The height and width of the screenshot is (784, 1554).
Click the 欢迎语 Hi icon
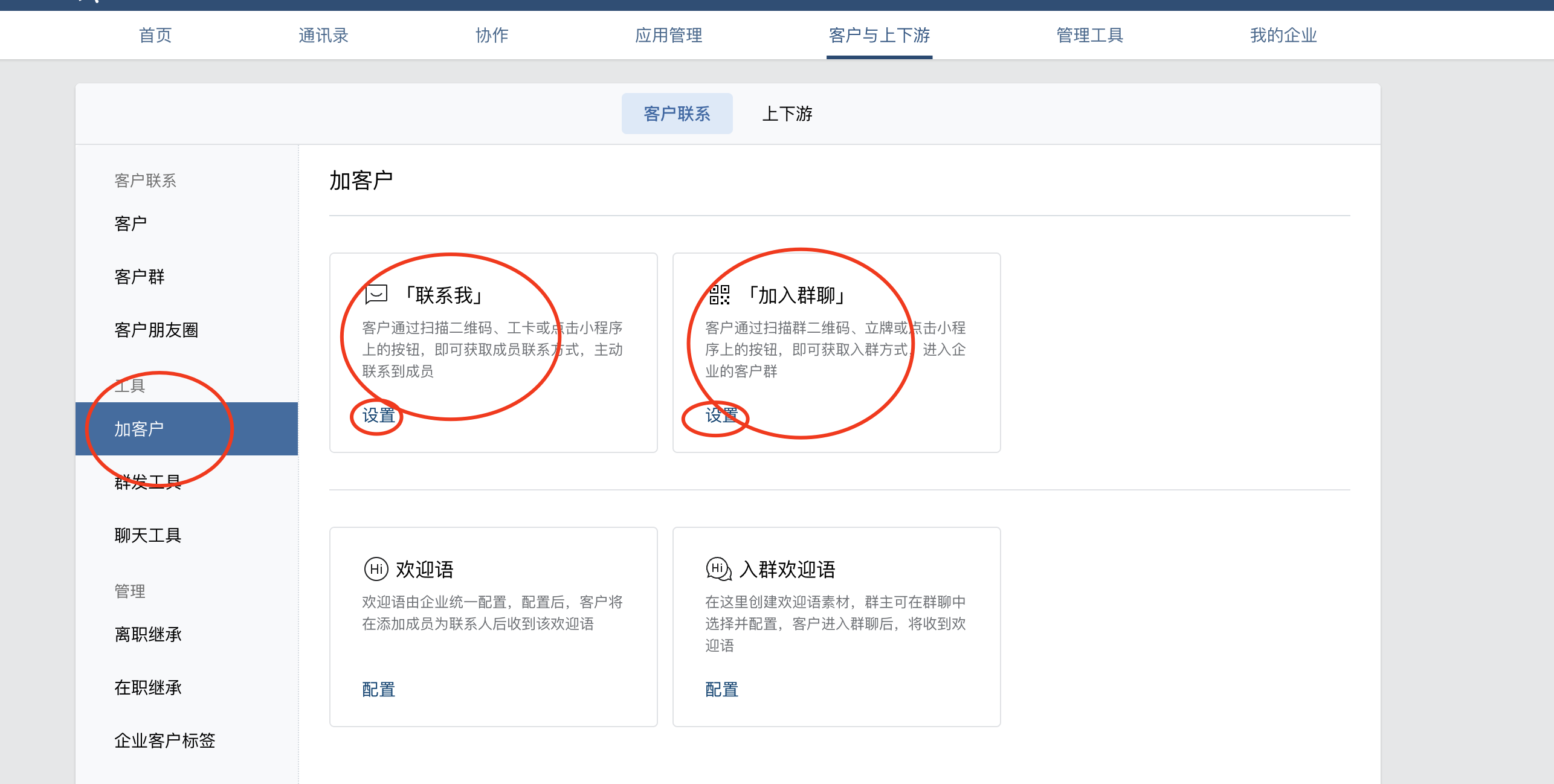point(376,569)
